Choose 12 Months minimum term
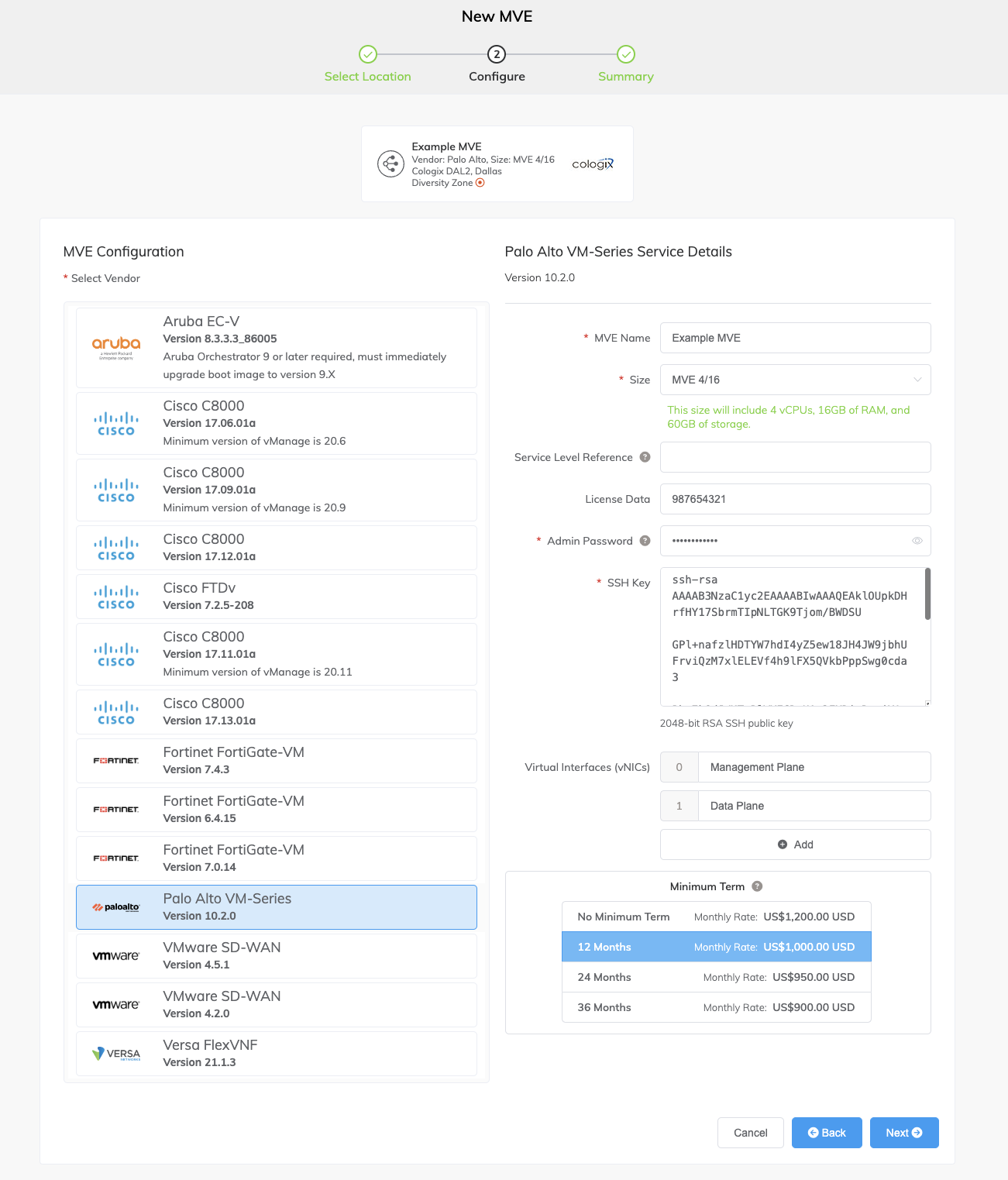This screenshot has height=1180, width=1008. tap(717, 947)
